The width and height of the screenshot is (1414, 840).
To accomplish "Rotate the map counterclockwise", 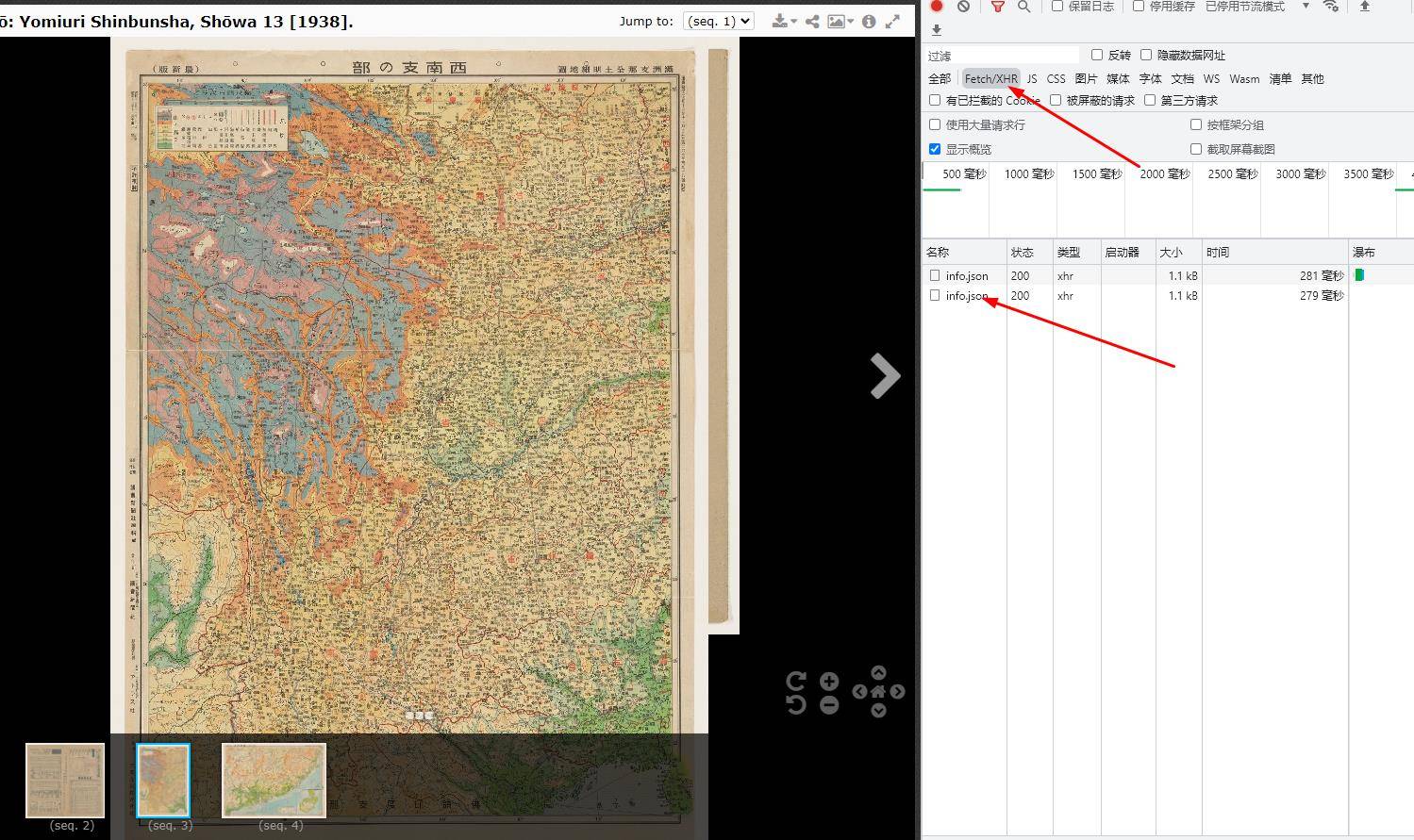I will [x=796, y=704].
